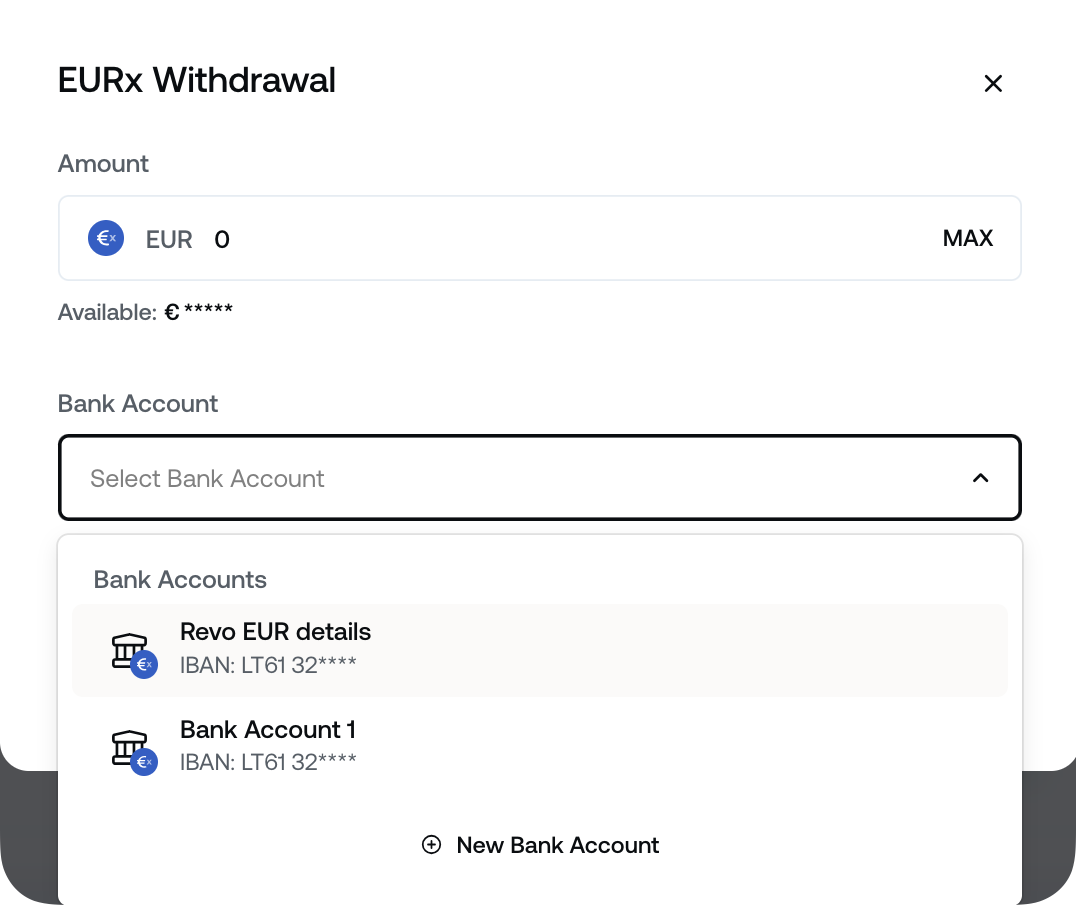The width and height of the screenshot is (1076, 905).
Task: Click the EURx currency icon in the Amount field
Action: pos(105,238)
